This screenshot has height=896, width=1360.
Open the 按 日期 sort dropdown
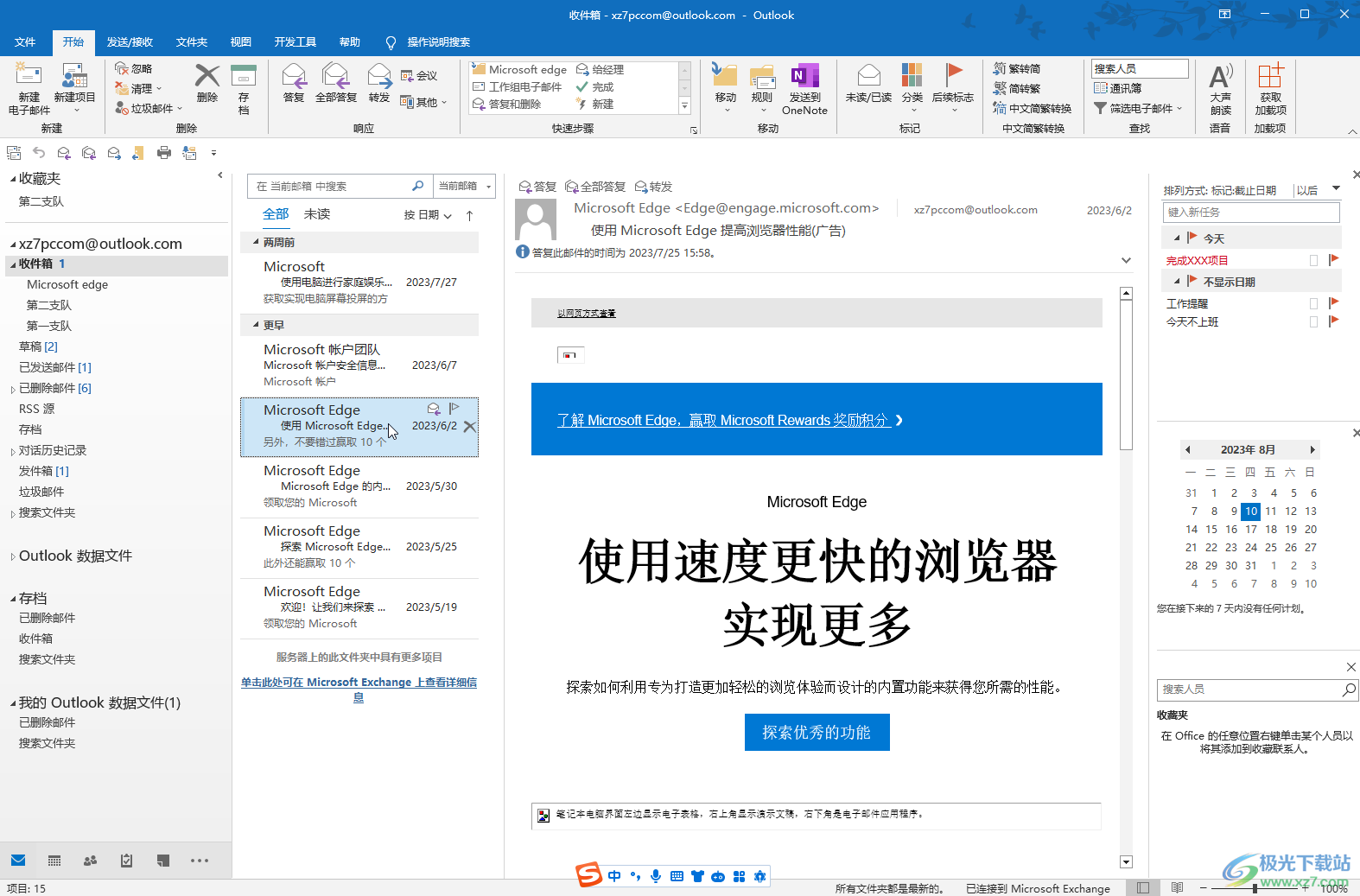[x=428, y=215]
